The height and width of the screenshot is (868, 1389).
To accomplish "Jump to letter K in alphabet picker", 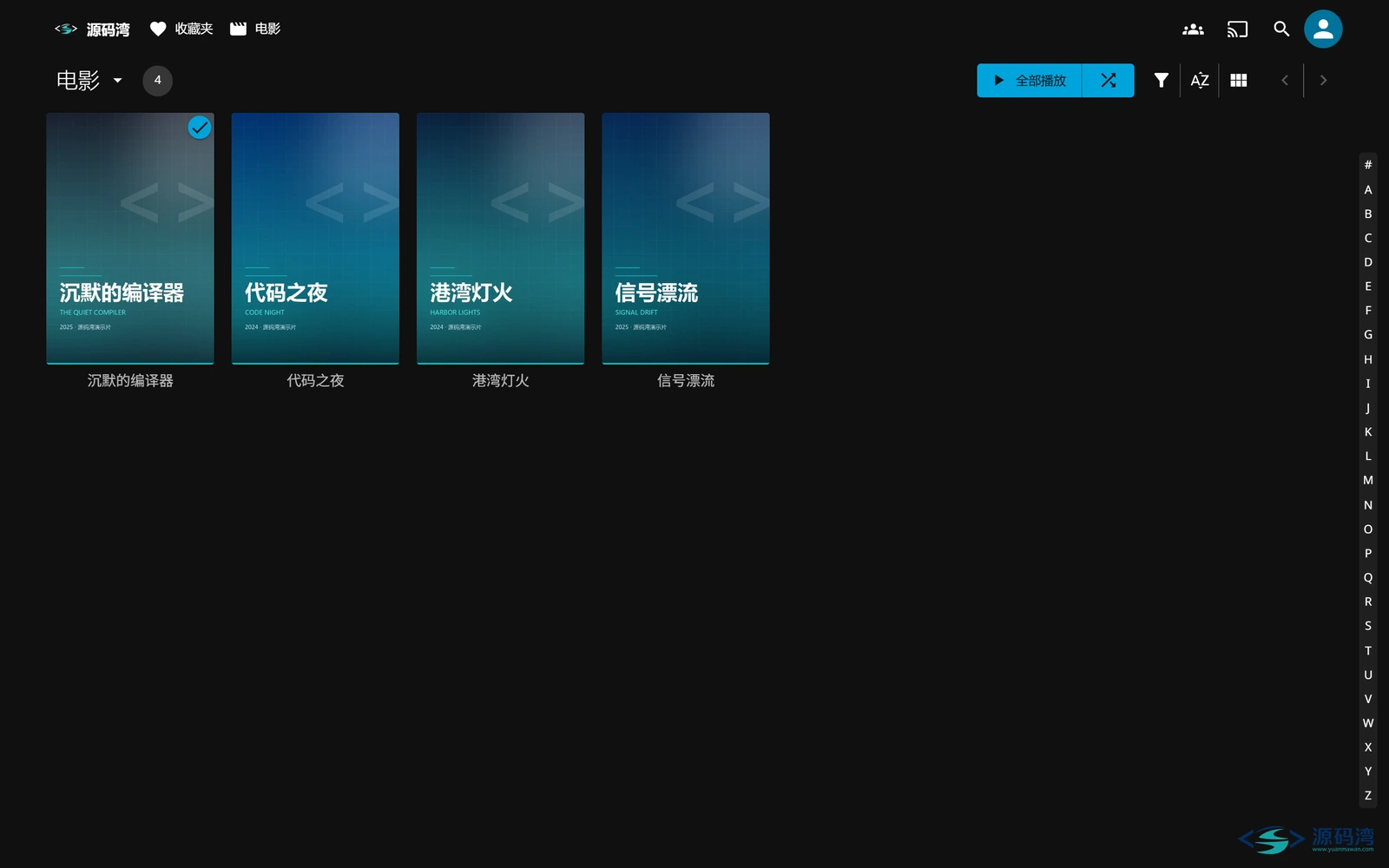I will coord(1368,431).
